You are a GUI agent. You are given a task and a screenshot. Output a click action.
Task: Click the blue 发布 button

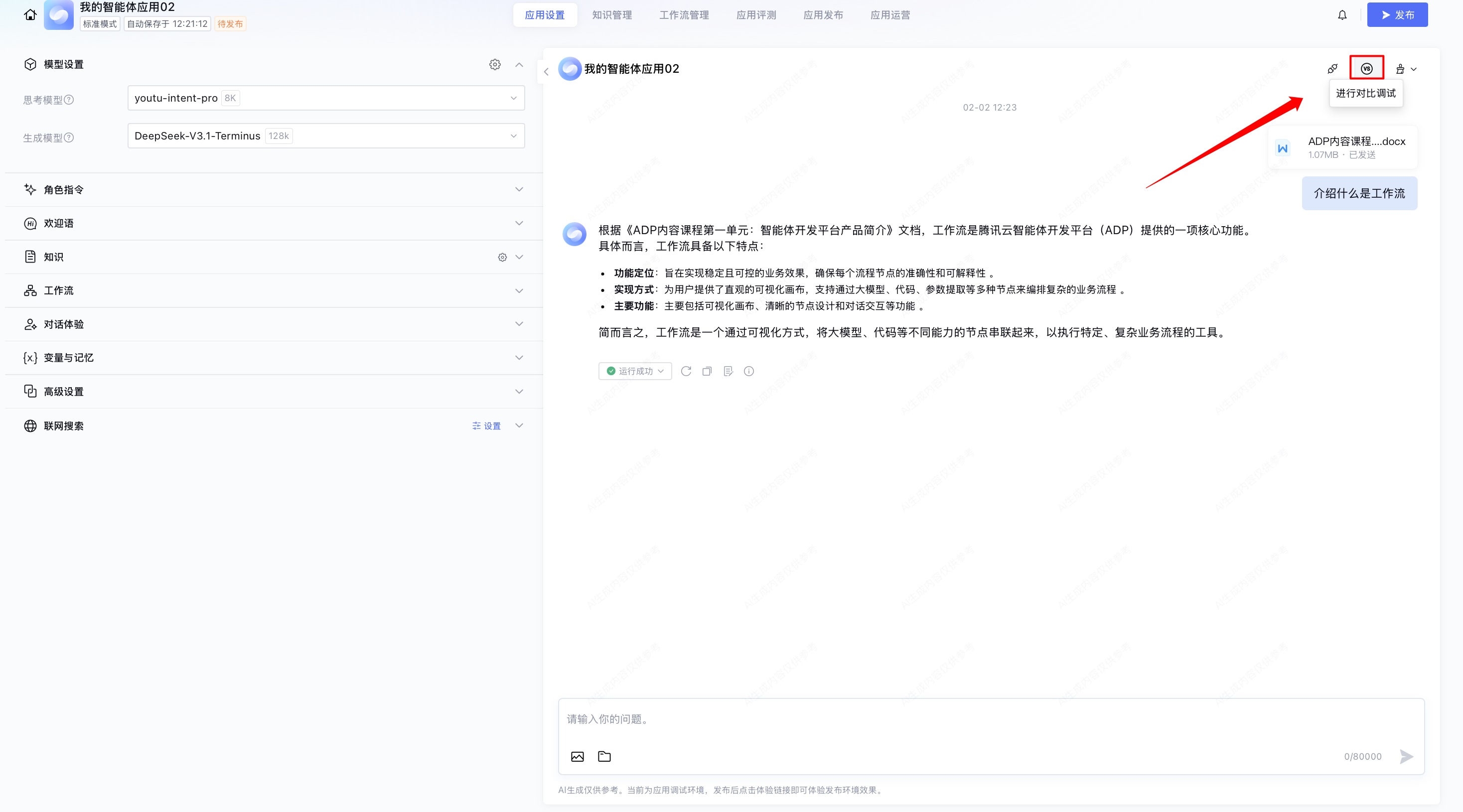1397,15
